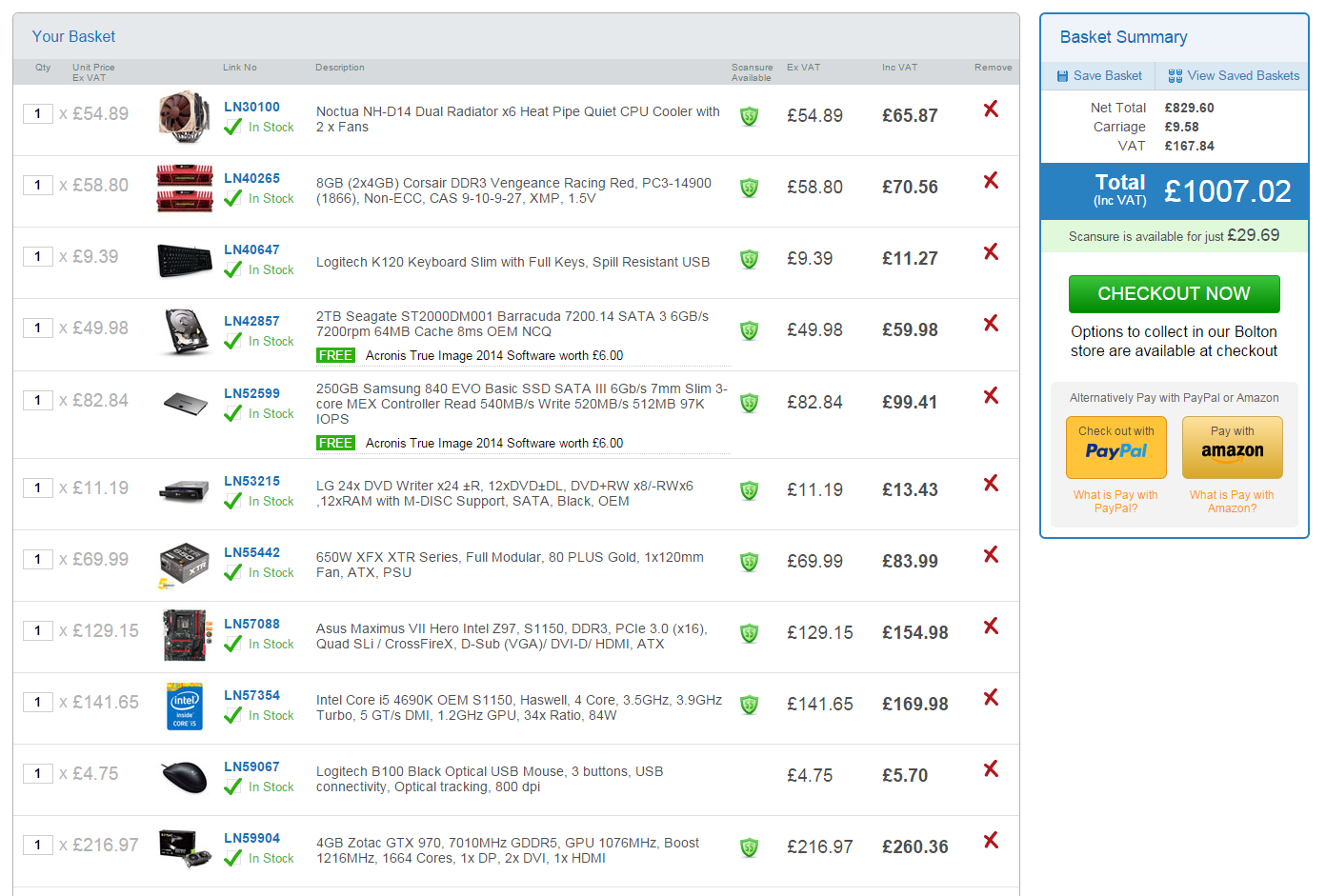1326x896 pixels.
Task: Edit quantity field for XFX 650W PSU
Action: click(38, 560)
